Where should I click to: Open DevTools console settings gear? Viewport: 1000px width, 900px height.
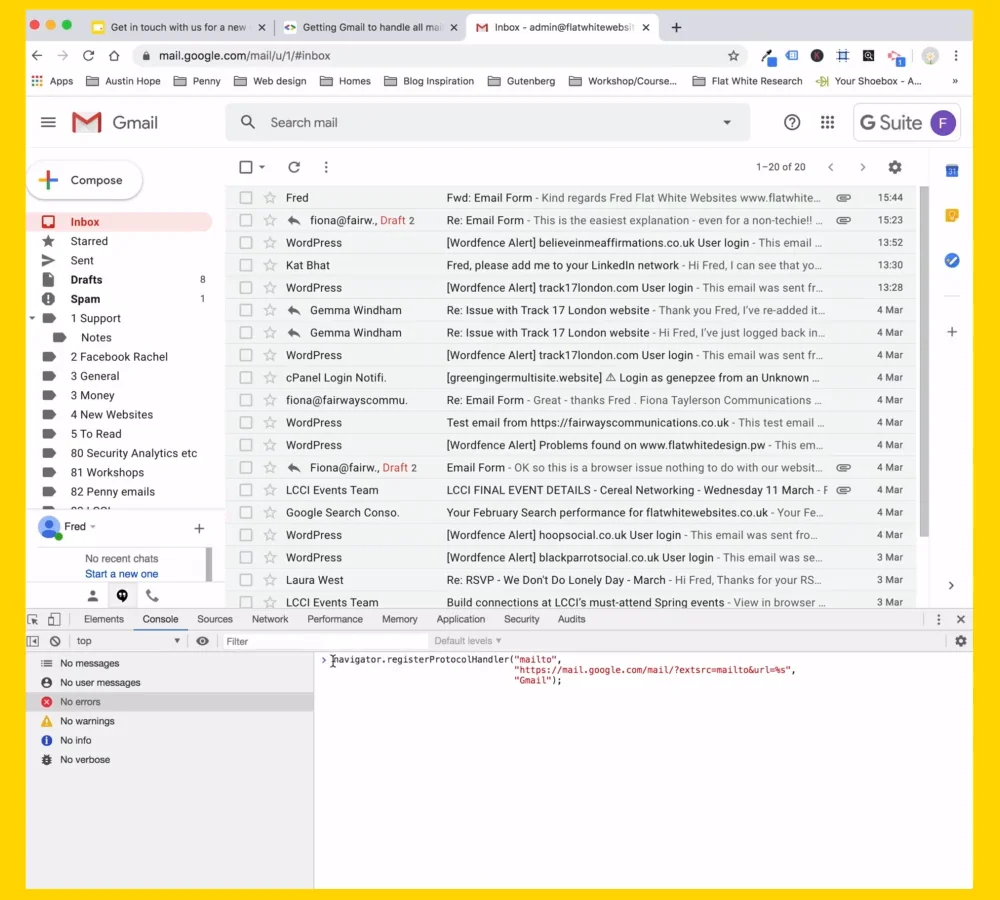coord(960,641)
